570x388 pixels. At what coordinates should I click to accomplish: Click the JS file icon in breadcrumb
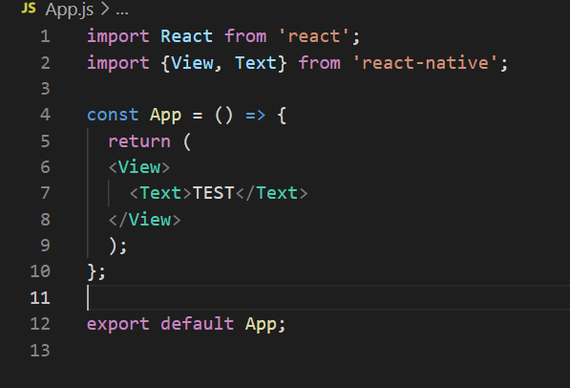[x=28, y=8]
